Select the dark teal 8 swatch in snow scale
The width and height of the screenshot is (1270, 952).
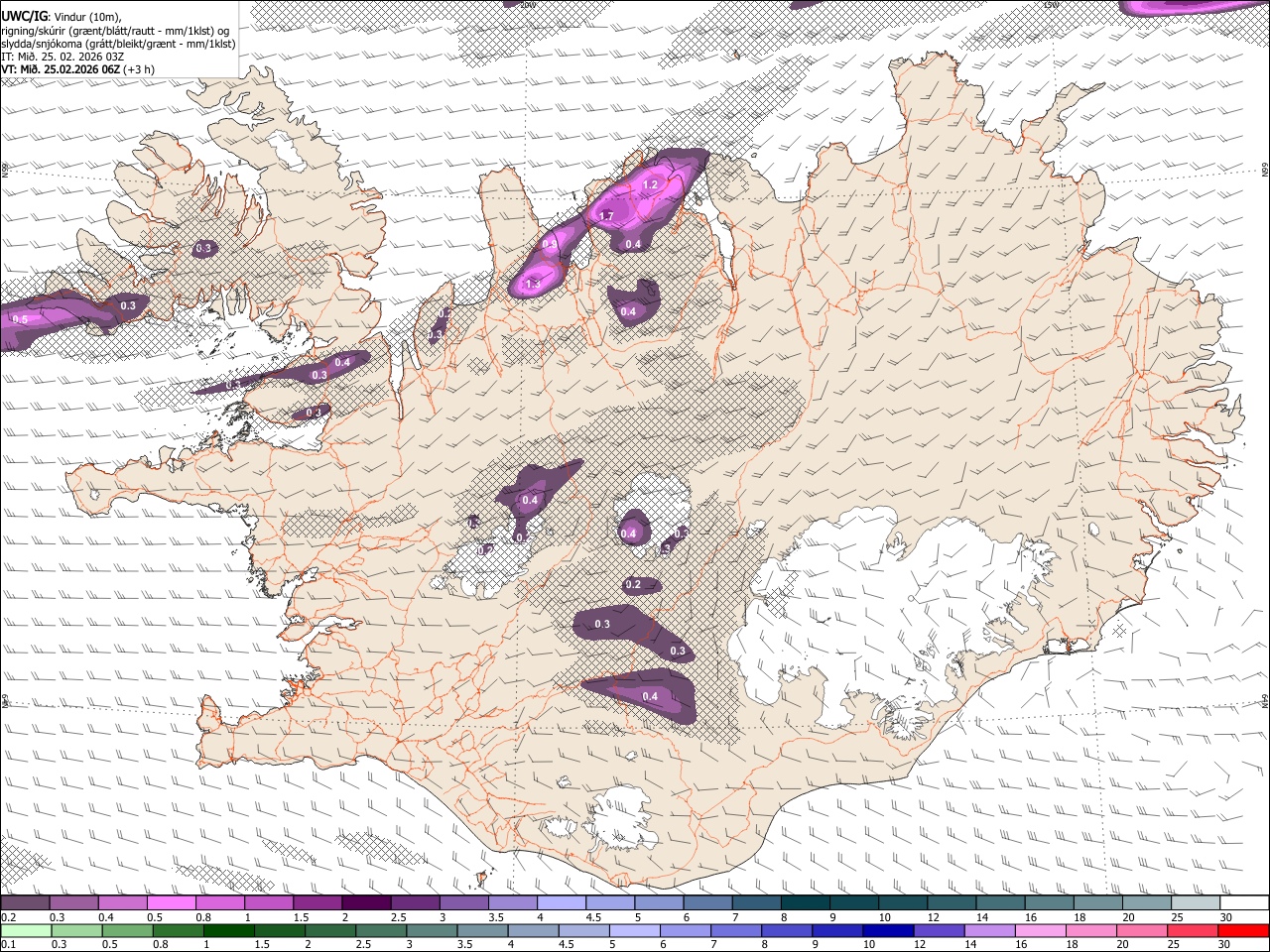point(805,902)
